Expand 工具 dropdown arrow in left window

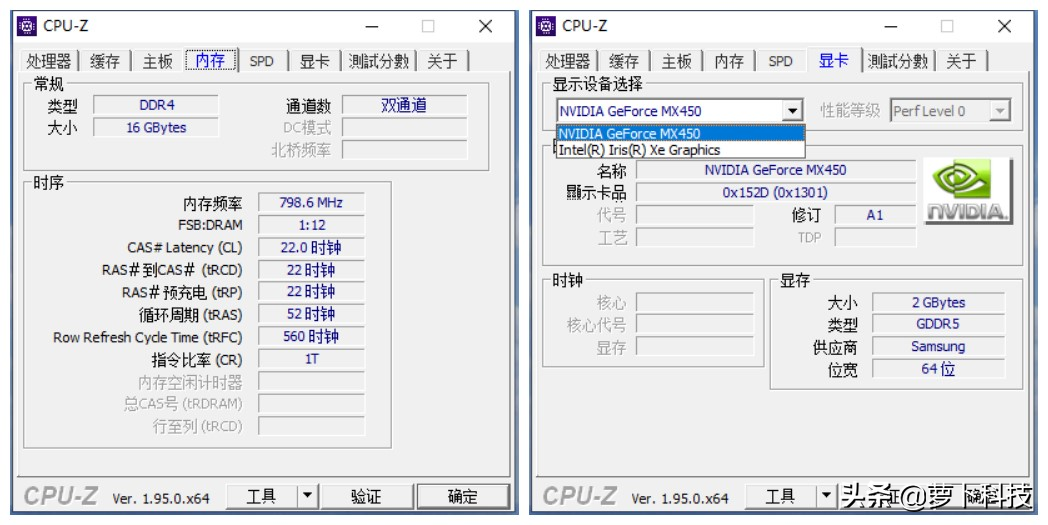(x=307, y=496)
